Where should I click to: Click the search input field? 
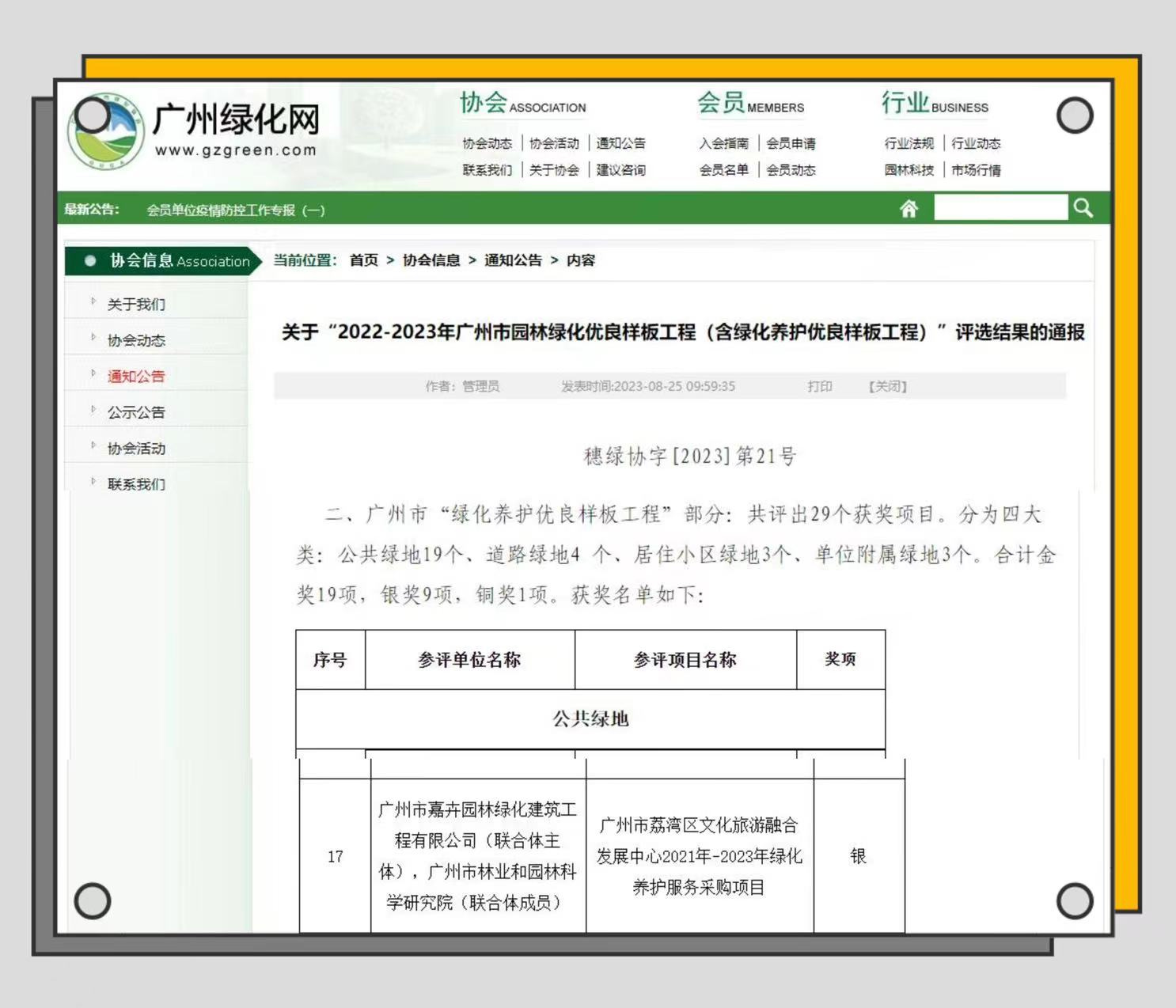coord(1000,208)
